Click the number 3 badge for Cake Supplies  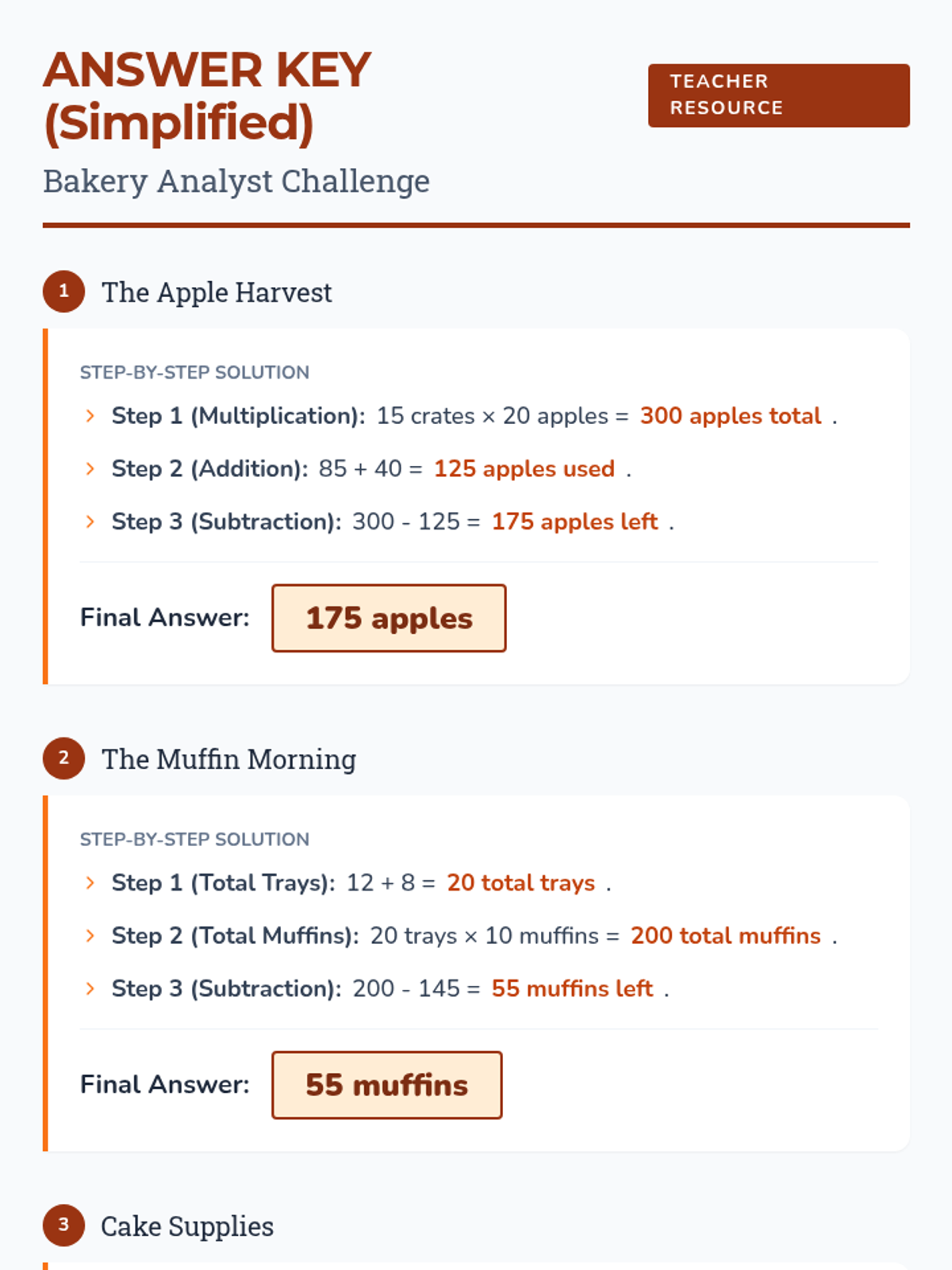[x=63, y=1225]
